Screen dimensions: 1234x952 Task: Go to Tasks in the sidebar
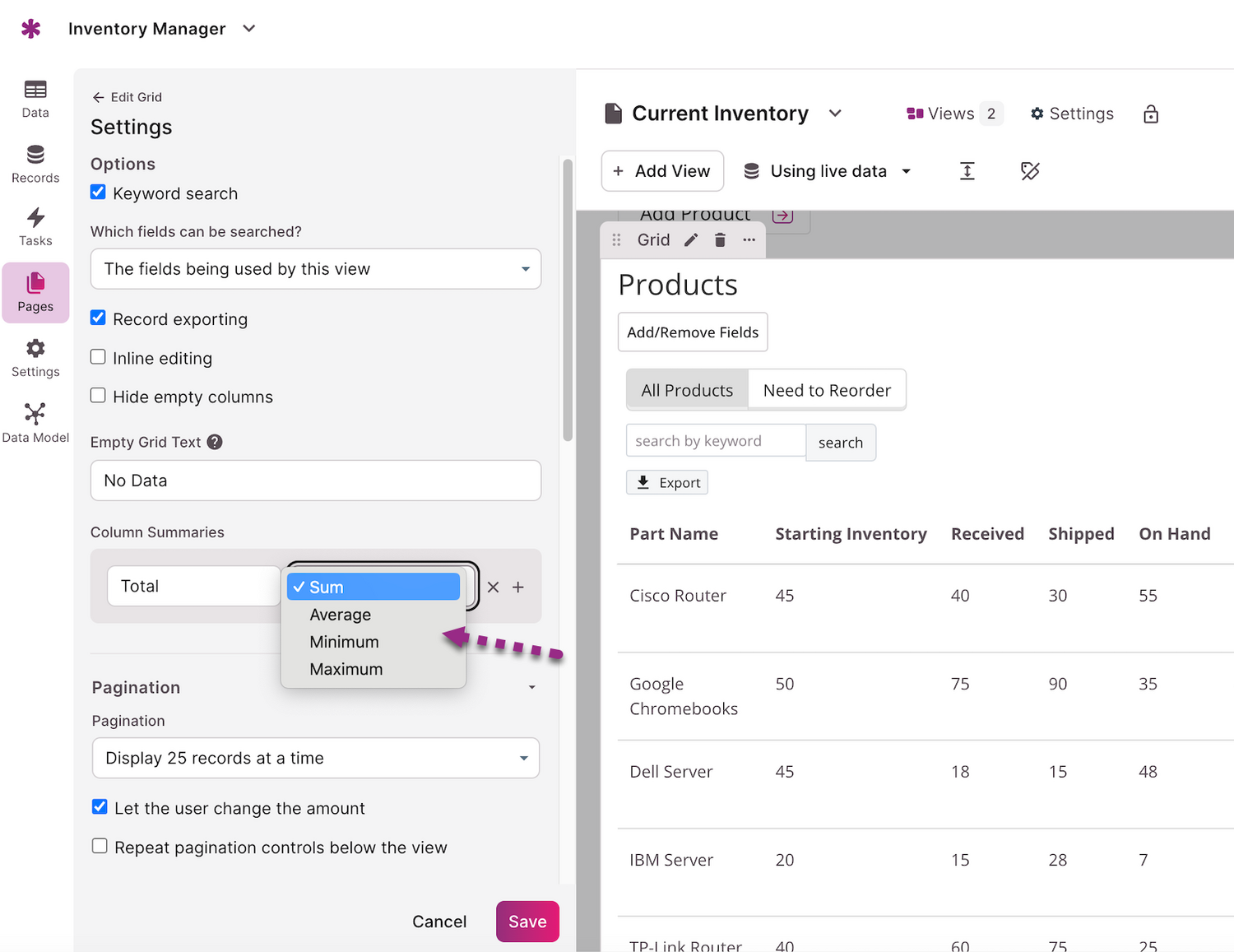click(x=35, y=227)
